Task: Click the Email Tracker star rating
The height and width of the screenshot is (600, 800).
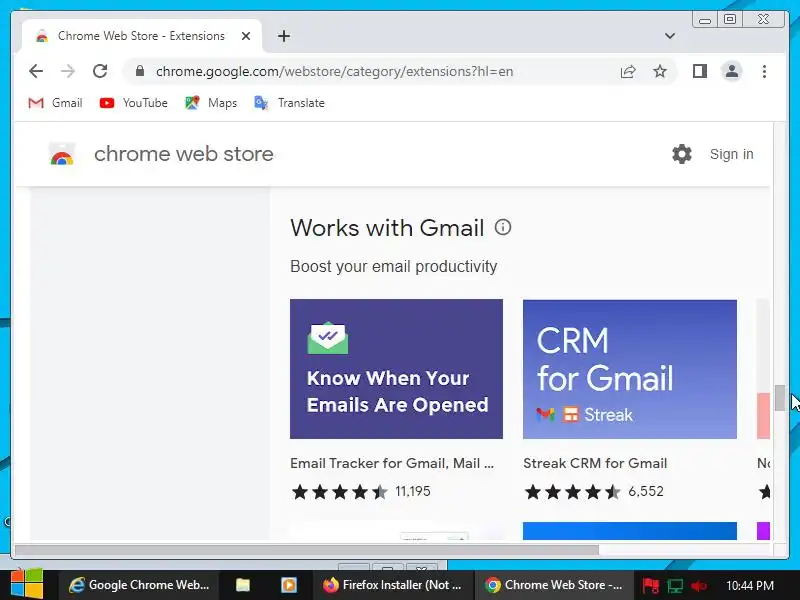Action: [x=339, y=492]
